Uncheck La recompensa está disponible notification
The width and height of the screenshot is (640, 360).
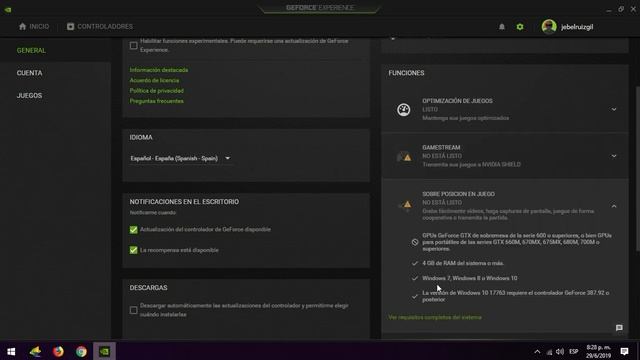pos(133,250)
